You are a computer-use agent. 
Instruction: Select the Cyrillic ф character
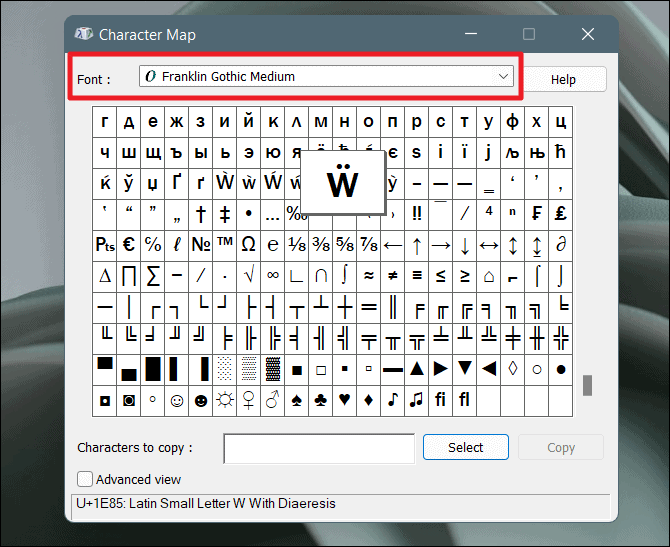coord(513,122)
